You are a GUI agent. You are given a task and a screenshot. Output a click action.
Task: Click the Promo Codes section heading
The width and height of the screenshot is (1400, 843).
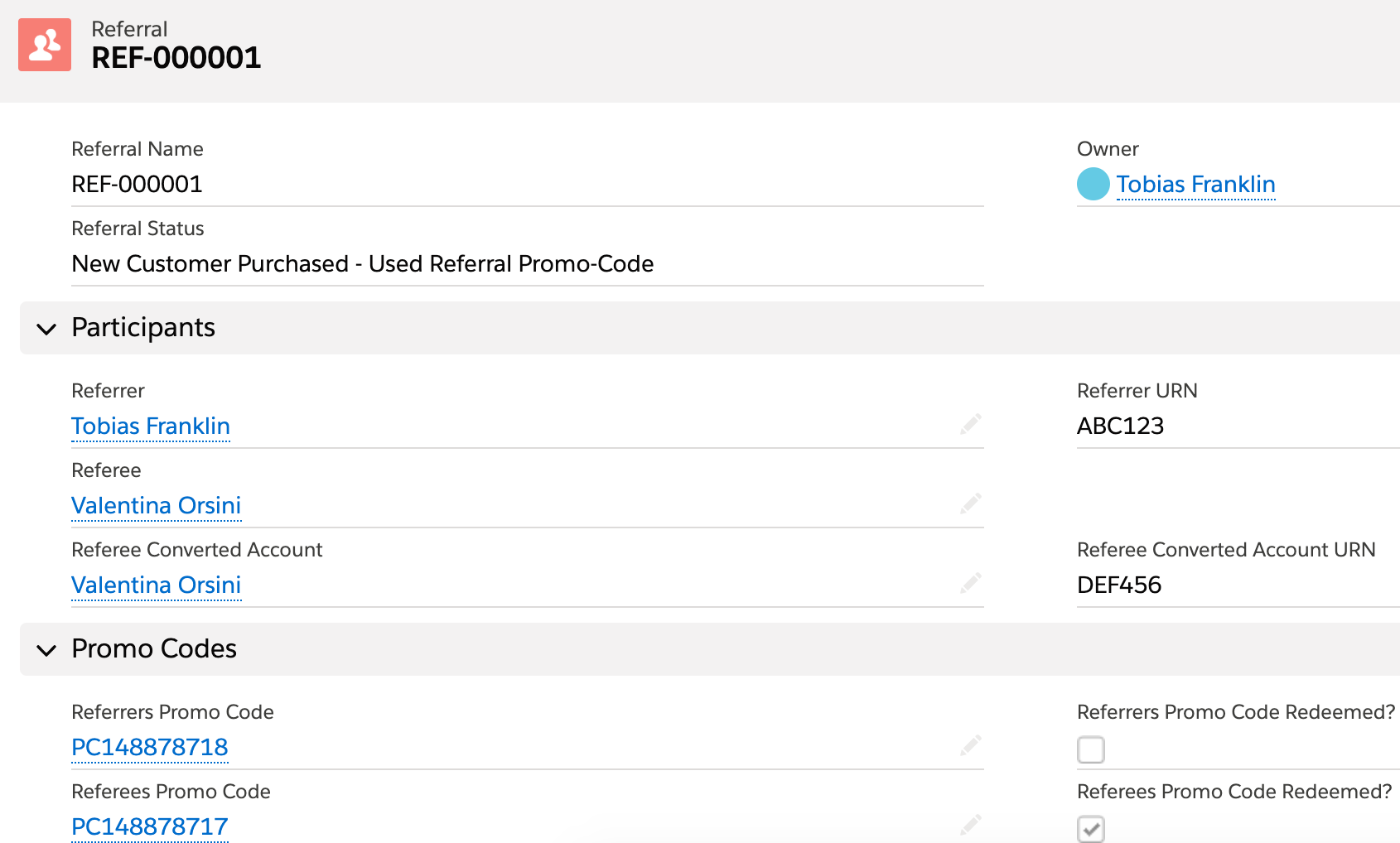tap(154, 648)
